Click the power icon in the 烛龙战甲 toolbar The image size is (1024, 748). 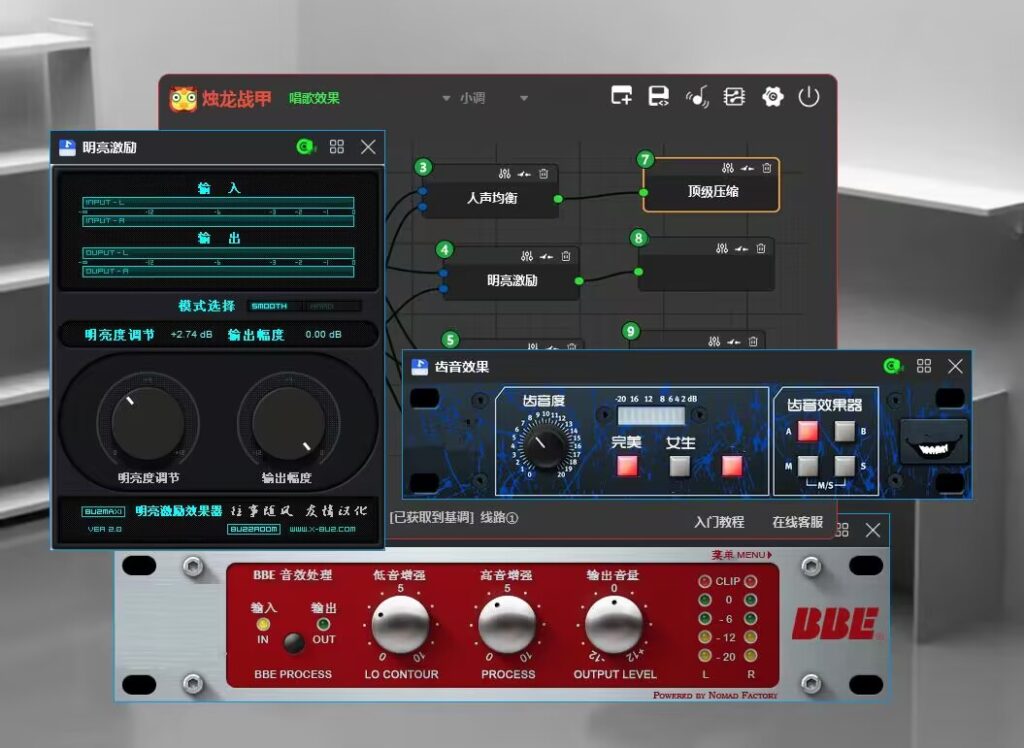click(x=808, y=97)
